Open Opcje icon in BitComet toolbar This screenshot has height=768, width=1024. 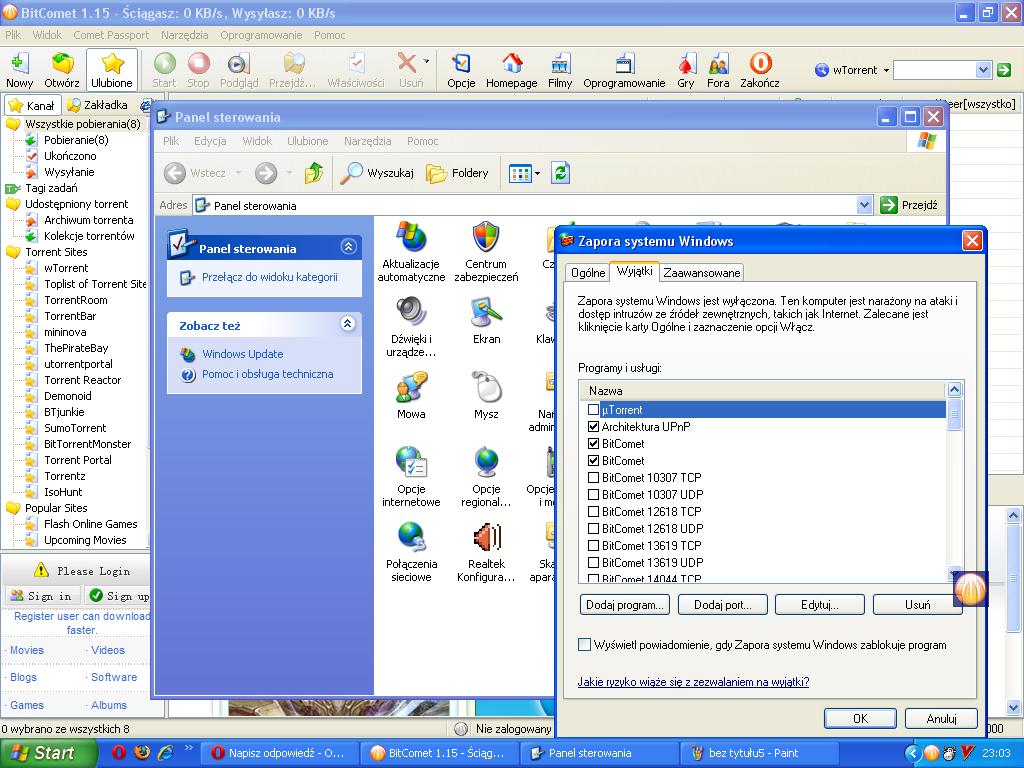point(461,70)
